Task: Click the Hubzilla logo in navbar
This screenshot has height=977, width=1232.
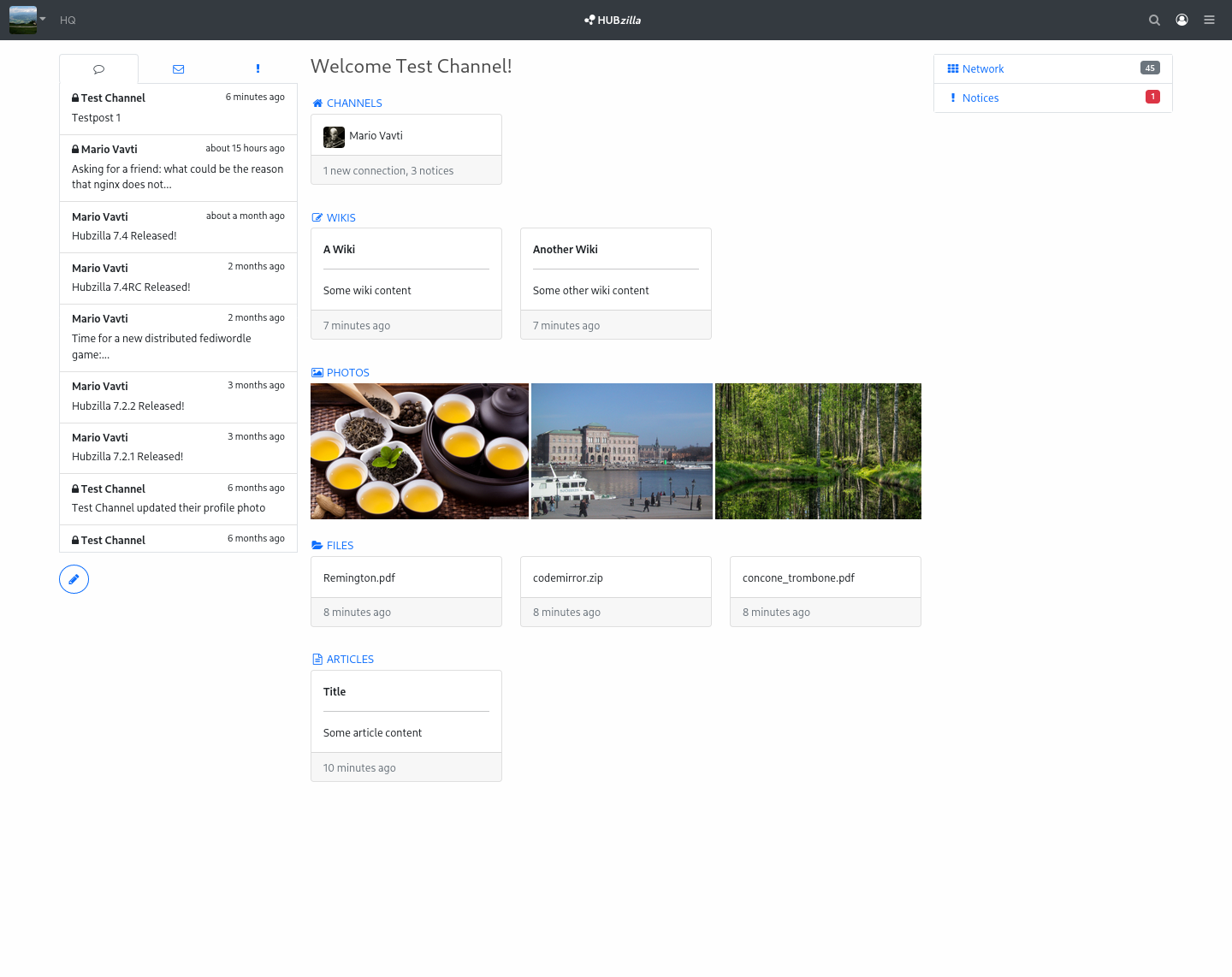Action: pyautogui.click(x=613, y=21)
